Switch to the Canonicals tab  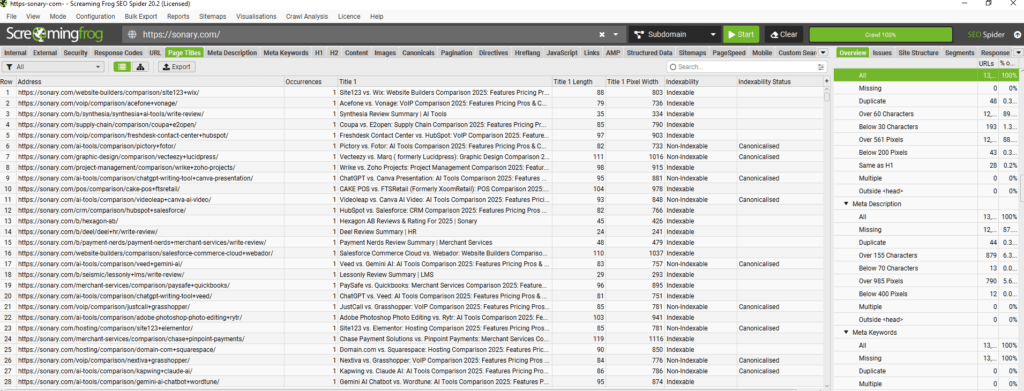pyautogui.click(x=419, y=53)
